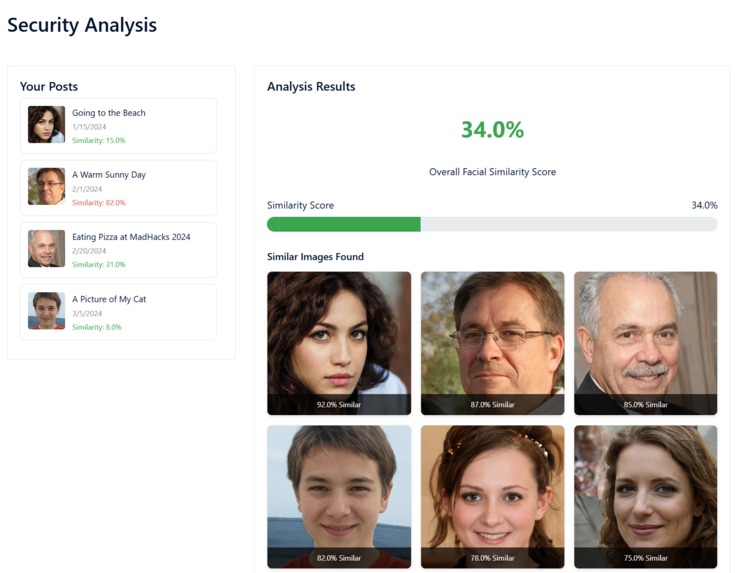Click the 'Your Posts' heading
The image size is (744, 573).
(x=49, y=86)
